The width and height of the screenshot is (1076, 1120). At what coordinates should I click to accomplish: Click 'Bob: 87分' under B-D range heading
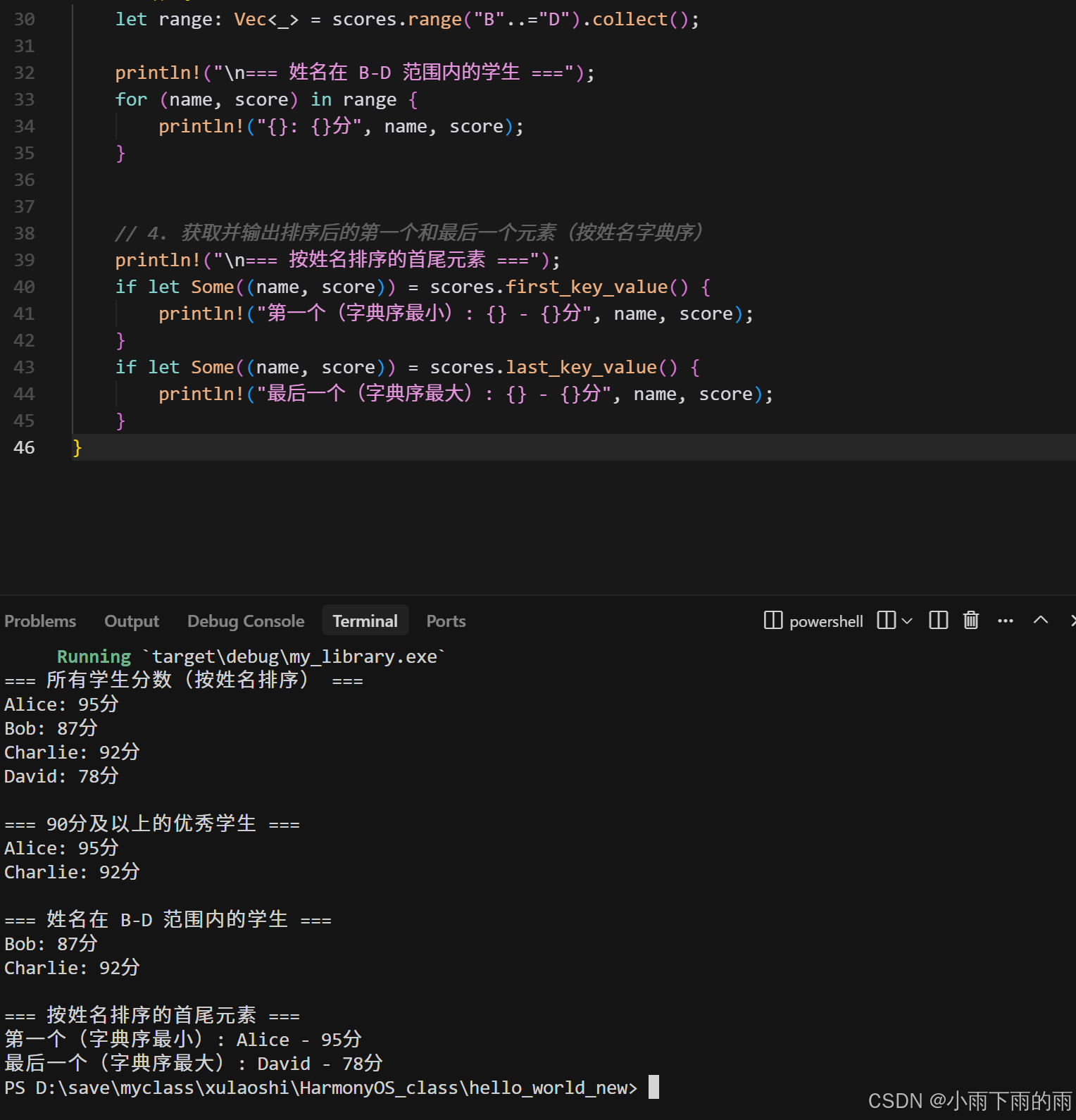point(51,944)
